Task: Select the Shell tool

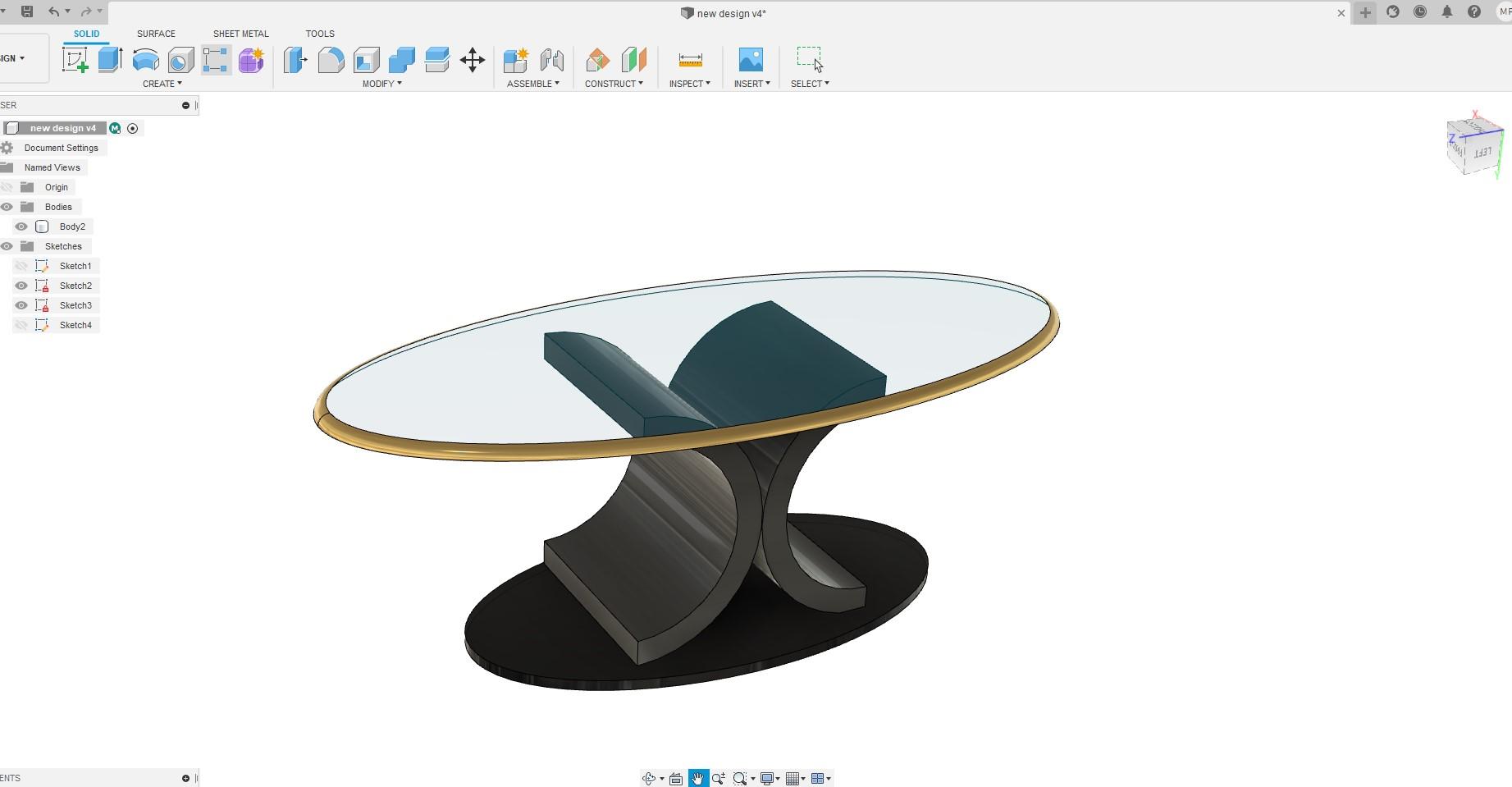Action: pos(365,59)
